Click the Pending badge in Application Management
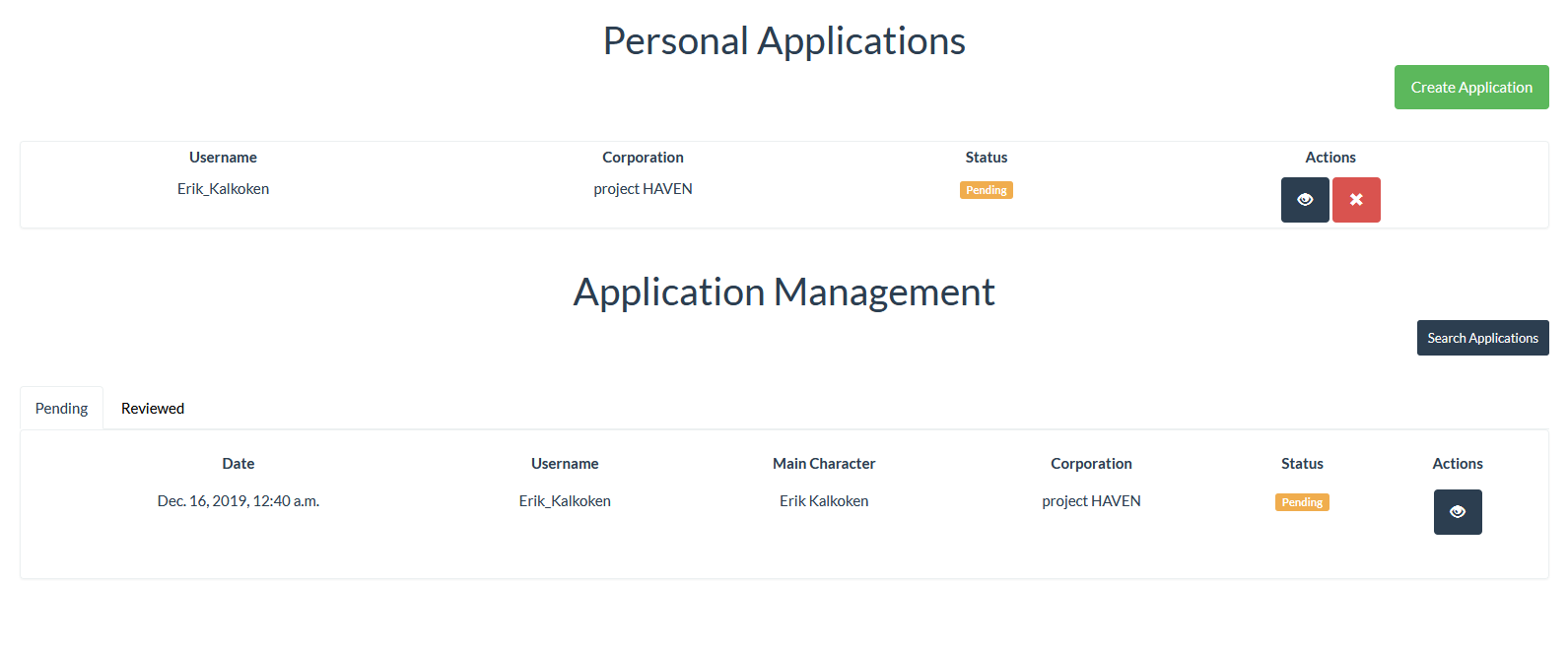Viewport: 1568px width, 649px height. point(1302,502)
